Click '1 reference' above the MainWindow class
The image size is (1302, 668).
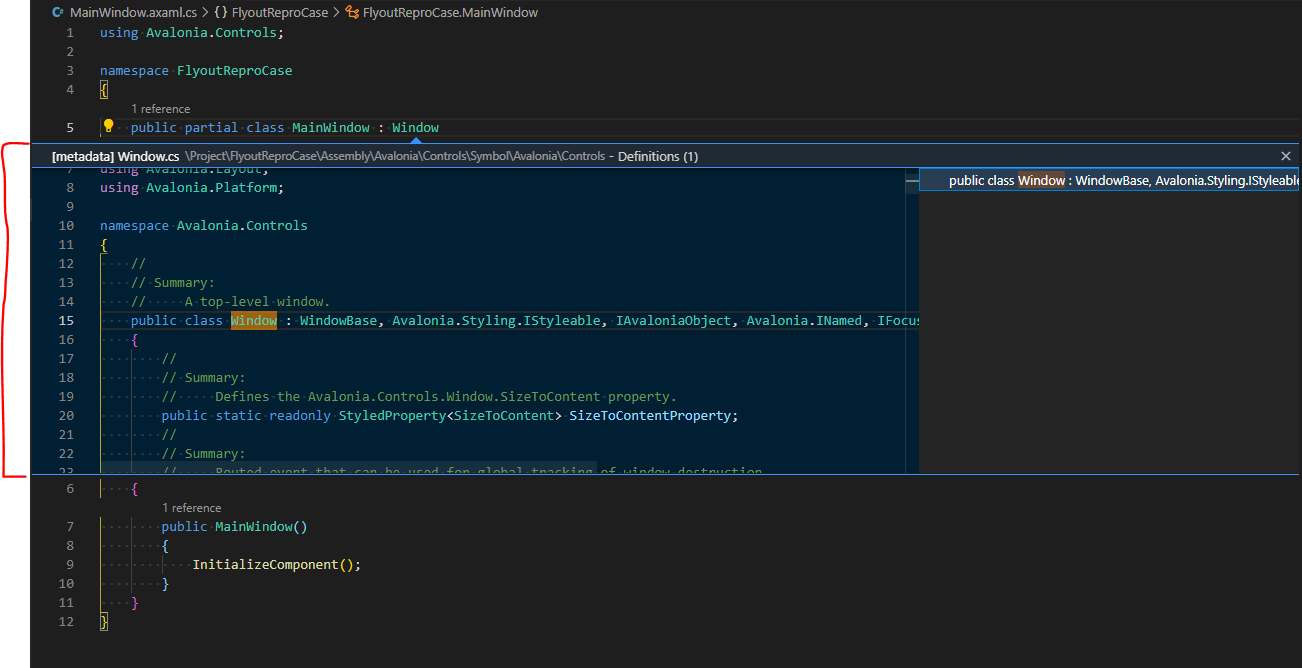pyautogui.click(x=160, y=109)
